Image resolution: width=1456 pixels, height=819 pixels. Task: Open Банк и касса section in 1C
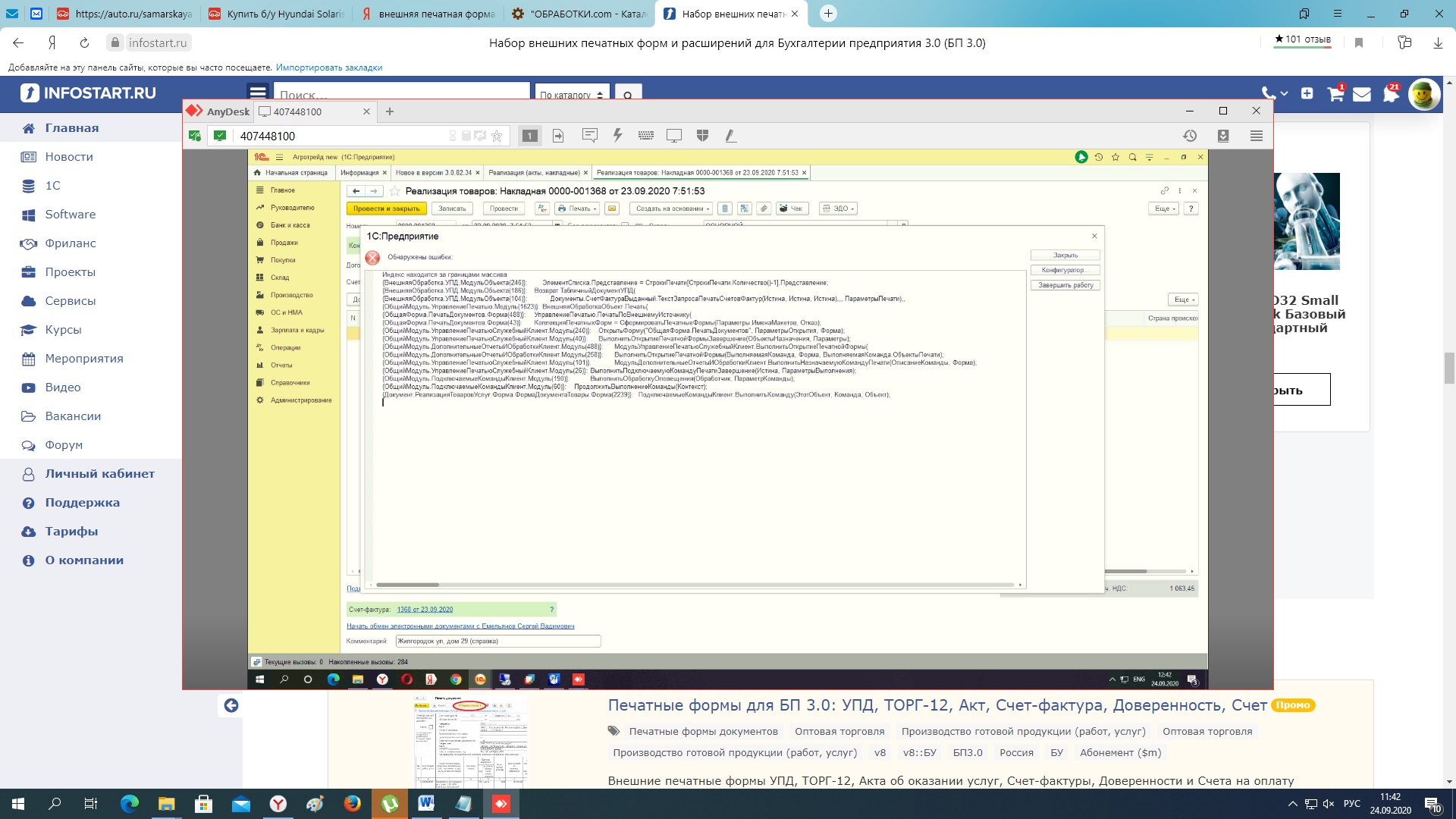(290, 225)
